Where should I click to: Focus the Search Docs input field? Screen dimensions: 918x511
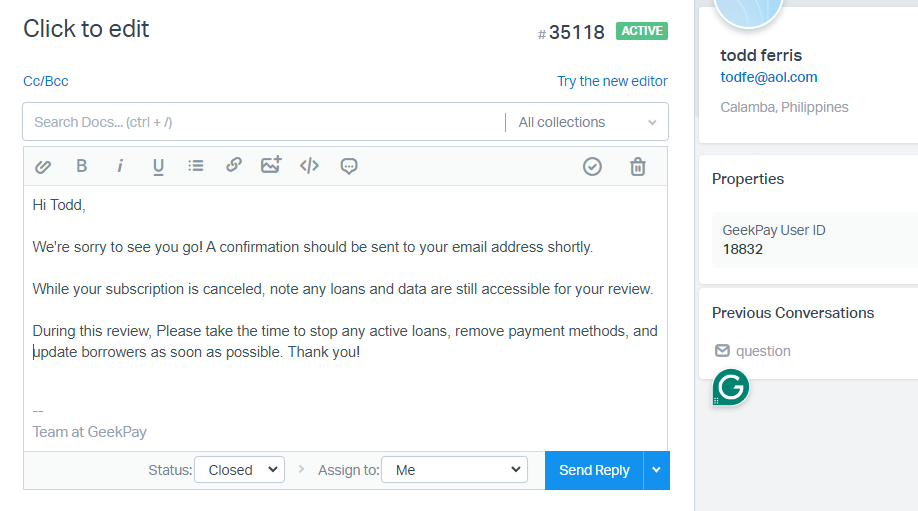[263, 122]
